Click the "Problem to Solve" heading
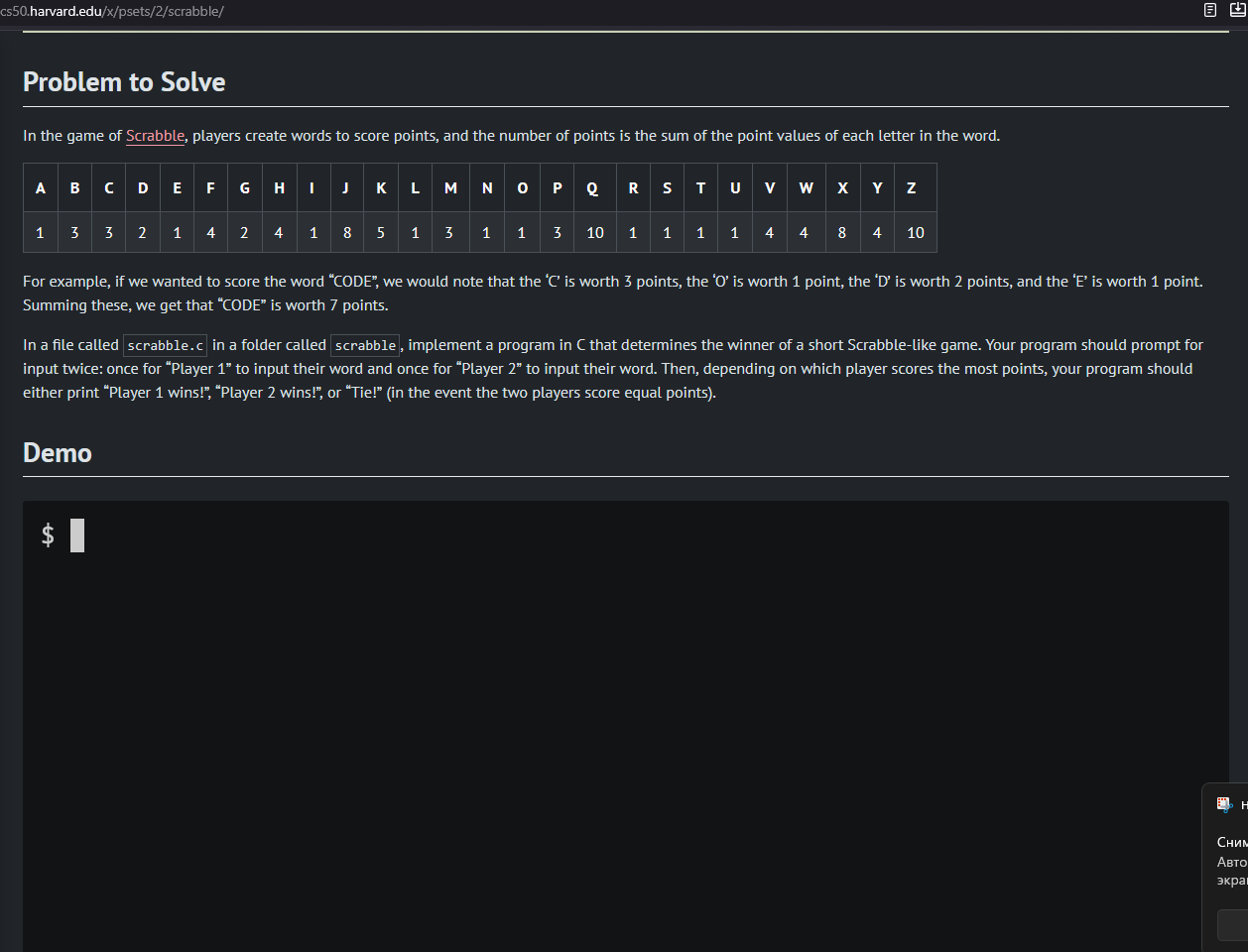The height and width of the screenshot is (952, 1248). (124, 82)
